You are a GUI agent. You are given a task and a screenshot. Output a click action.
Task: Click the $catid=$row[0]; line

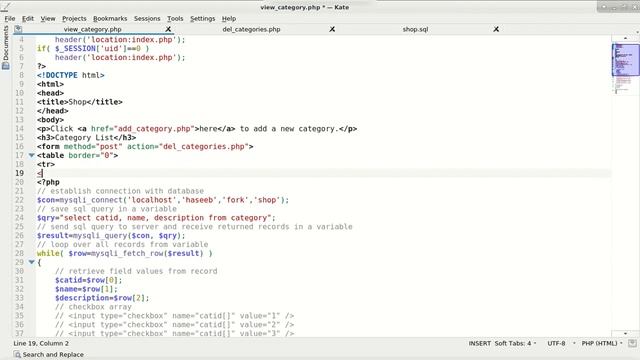click(89, 280)
